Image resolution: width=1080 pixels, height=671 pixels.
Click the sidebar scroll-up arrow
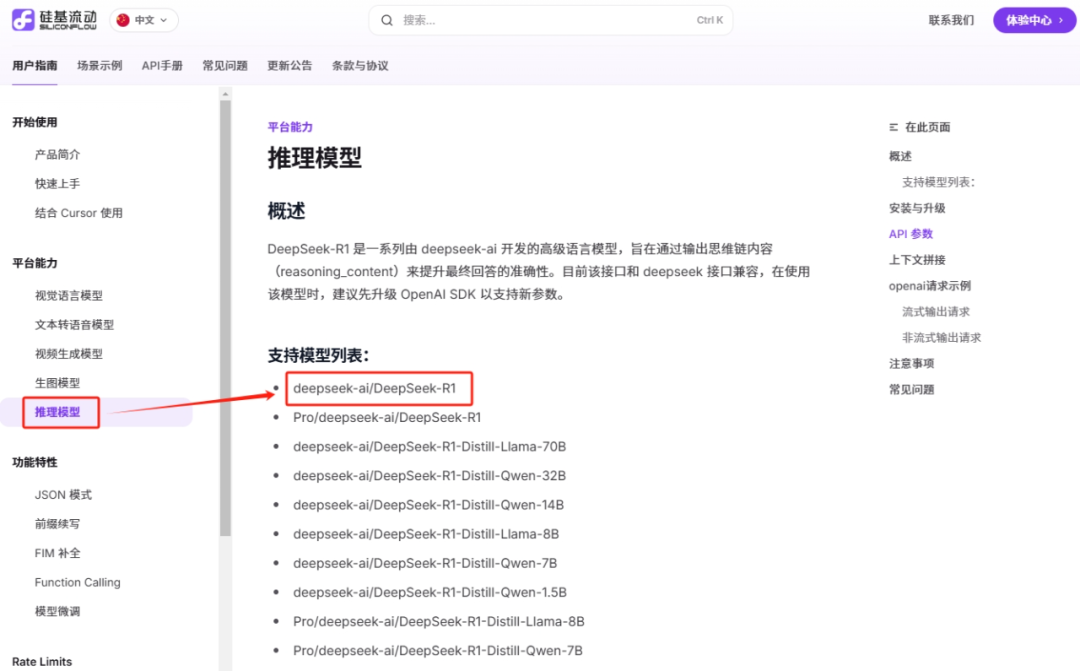(225, 94)
